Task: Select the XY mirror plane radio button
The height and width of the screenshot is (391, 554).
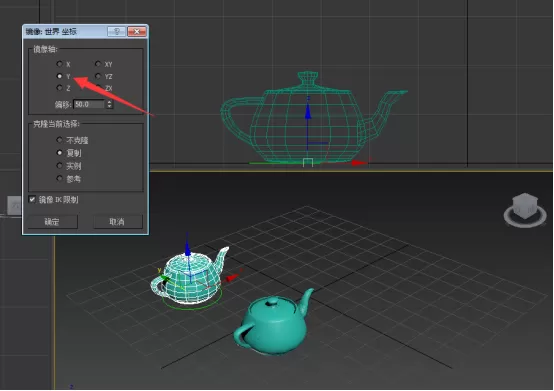Action: 98,64
